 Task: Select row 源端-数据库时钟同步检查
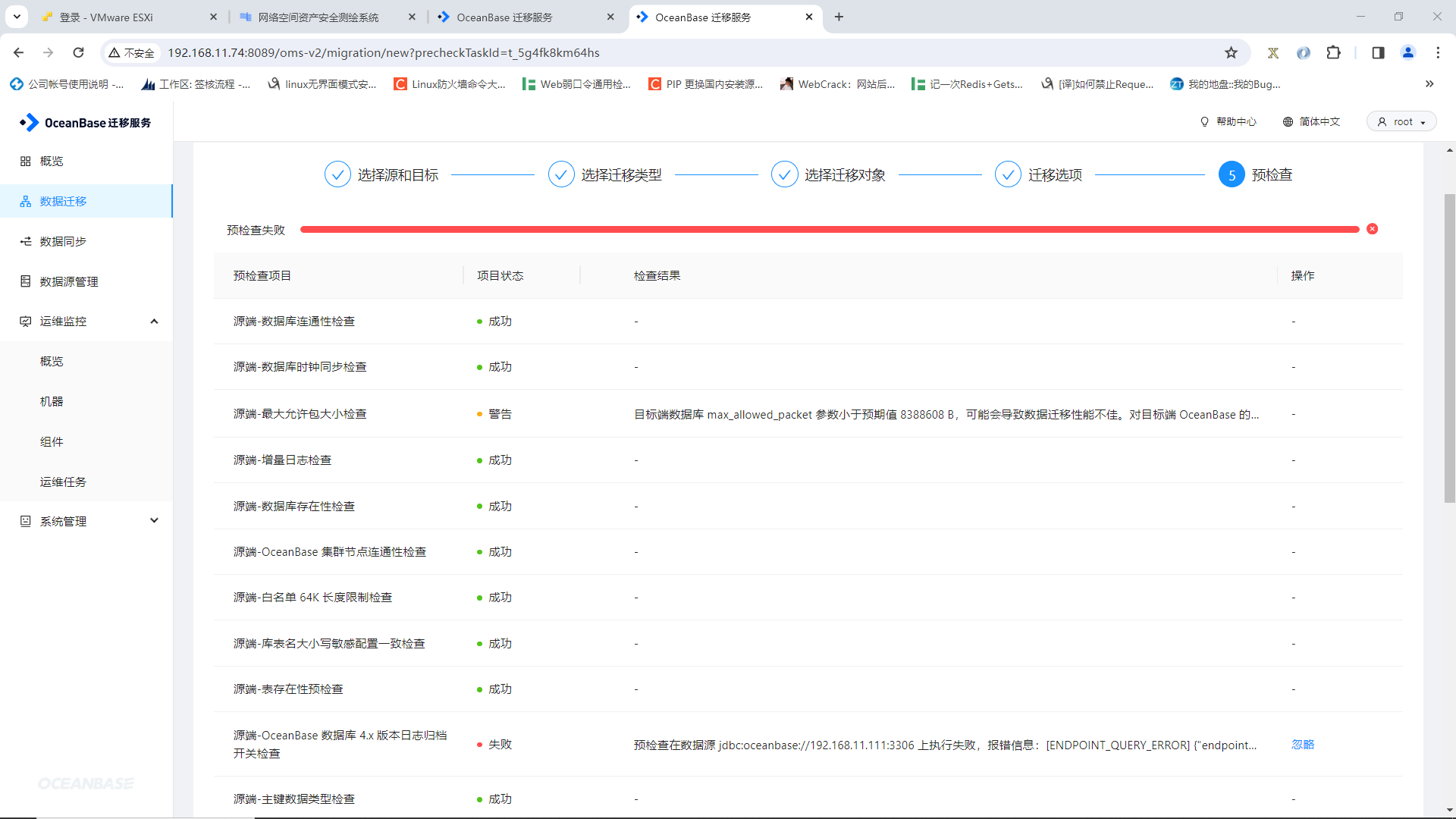click(x=808, y=366)
